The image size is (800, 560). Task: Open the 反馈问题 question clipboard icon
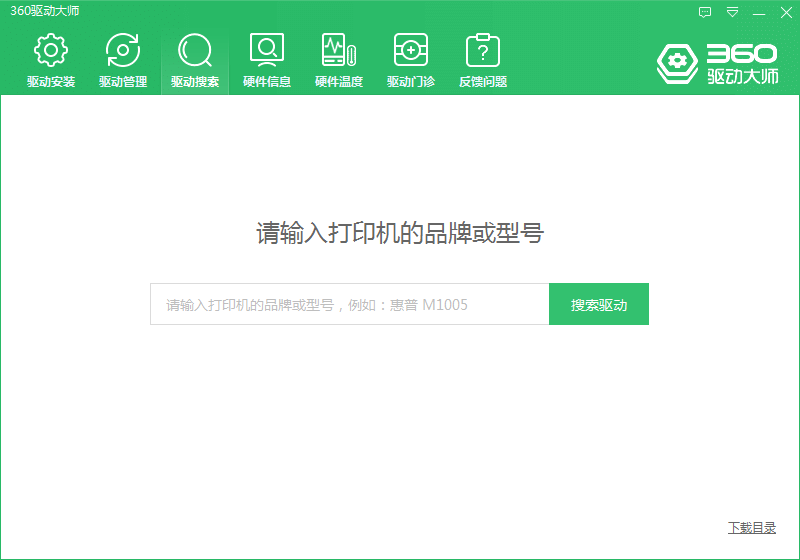click(x=483, y=60)
